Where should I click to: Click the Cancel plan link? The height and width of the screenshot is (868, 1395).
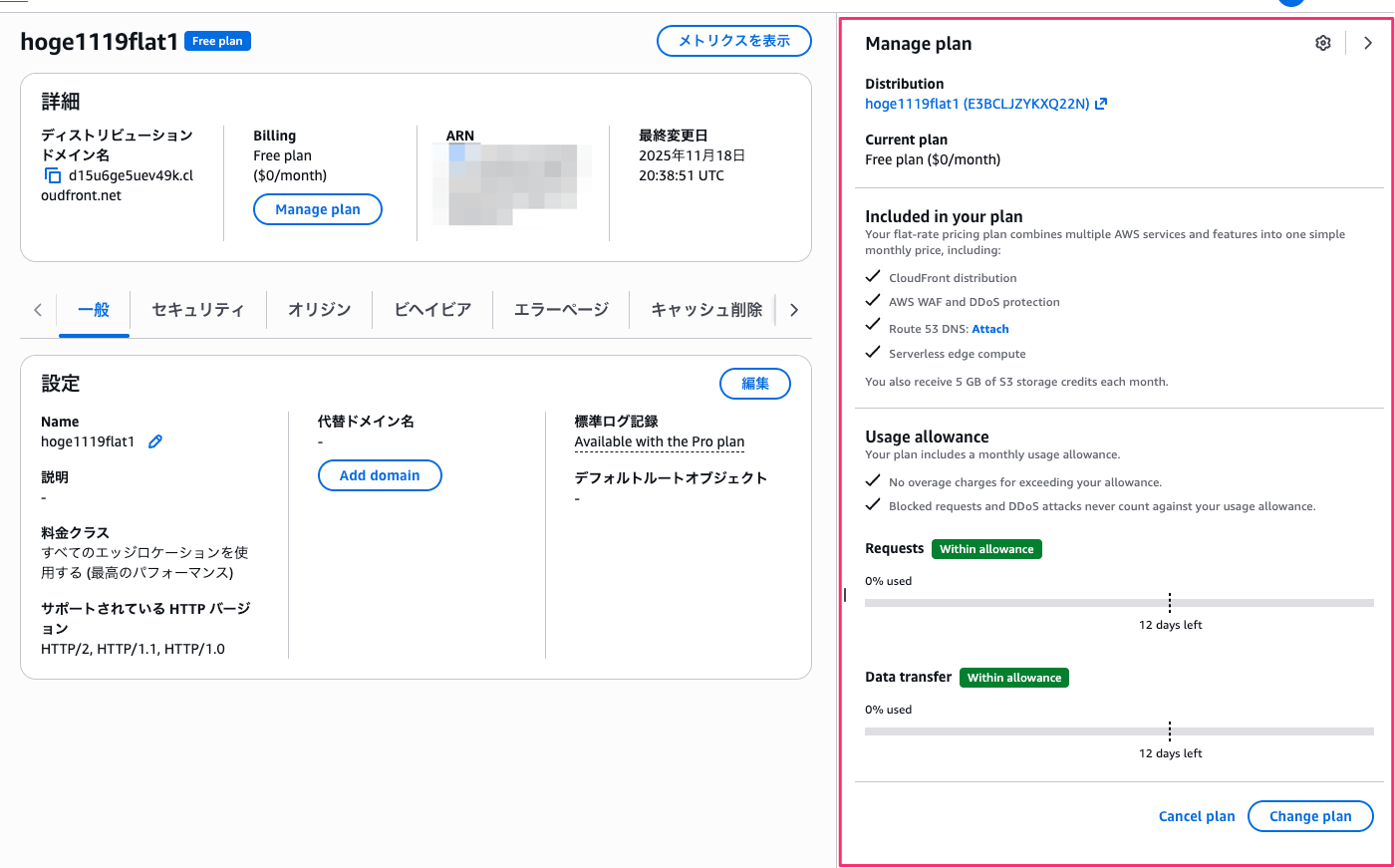(x=1196, y=816)
